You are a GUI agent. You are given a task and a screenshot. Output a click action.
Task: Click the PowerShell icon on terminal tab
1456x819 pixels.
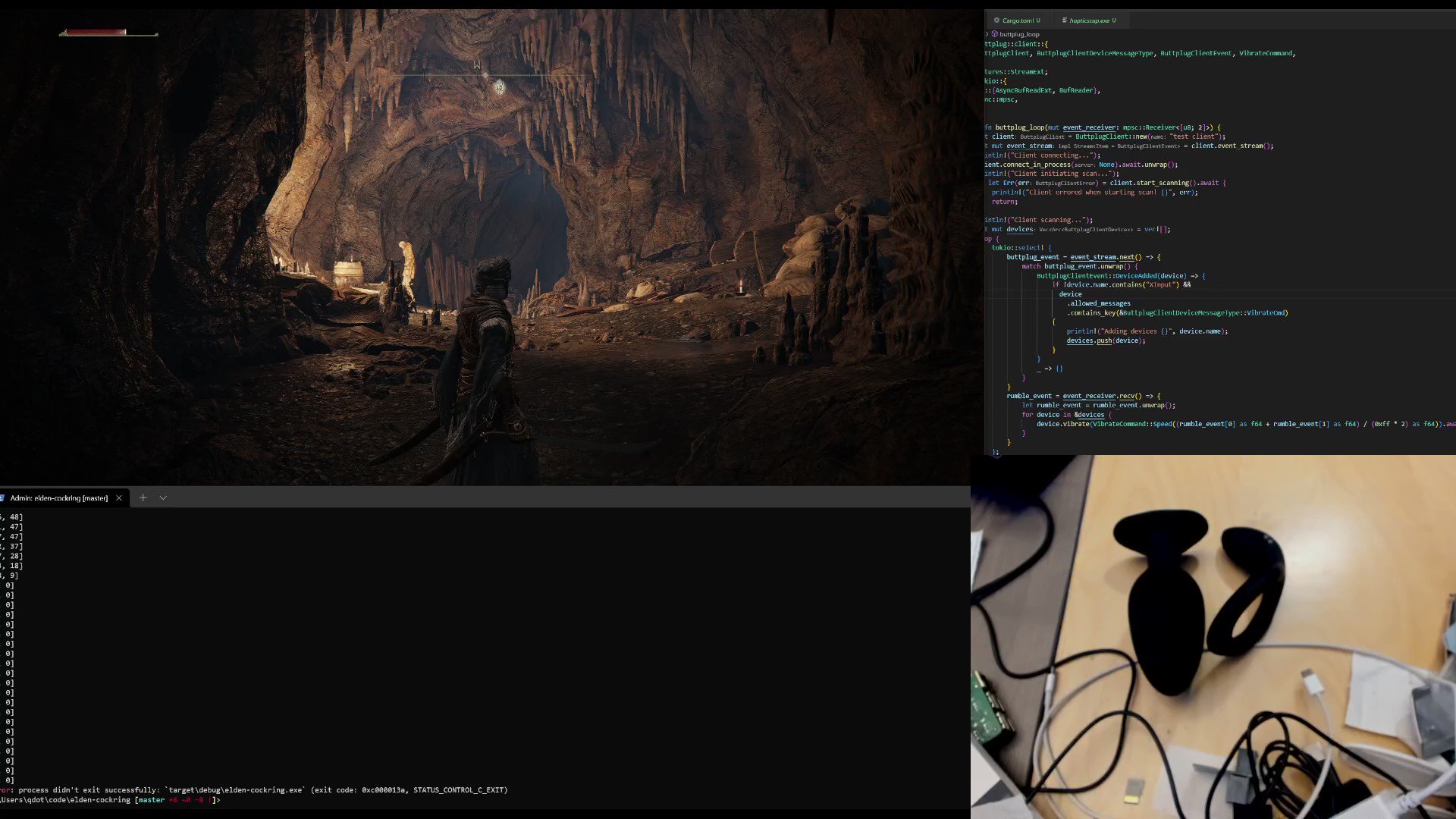click(3, 498)
